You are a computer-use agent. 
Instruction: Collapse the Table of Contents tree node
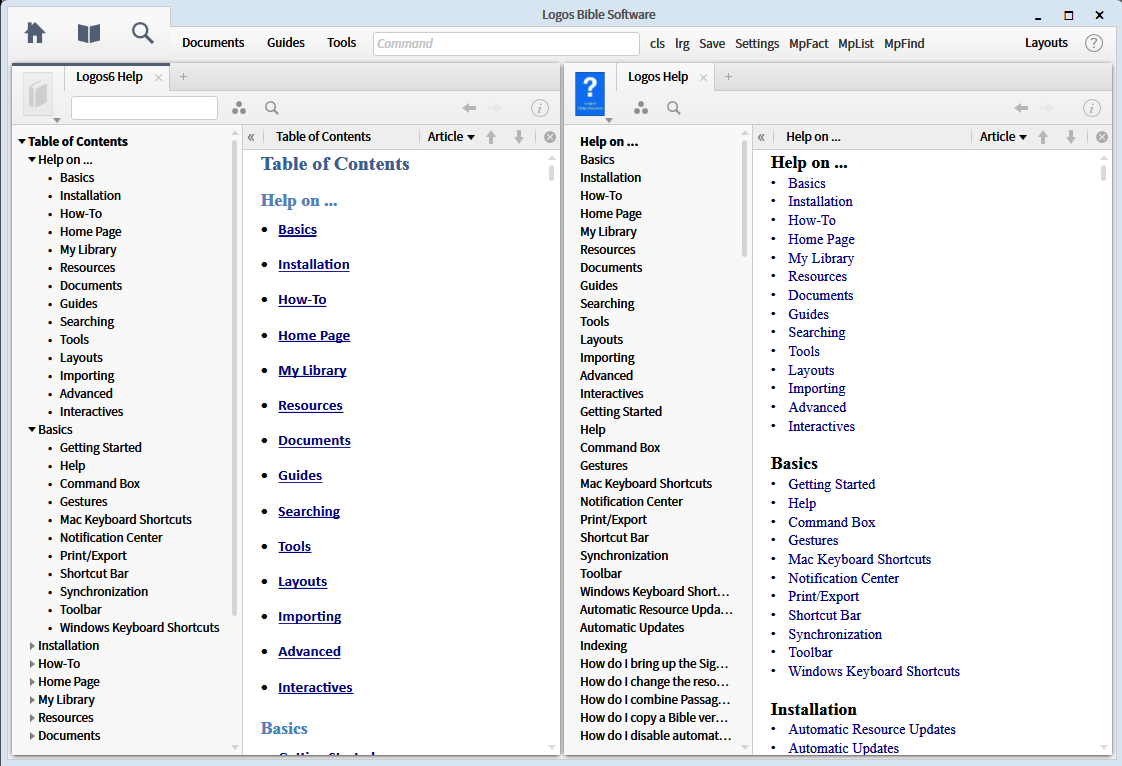tap(21, 142)
